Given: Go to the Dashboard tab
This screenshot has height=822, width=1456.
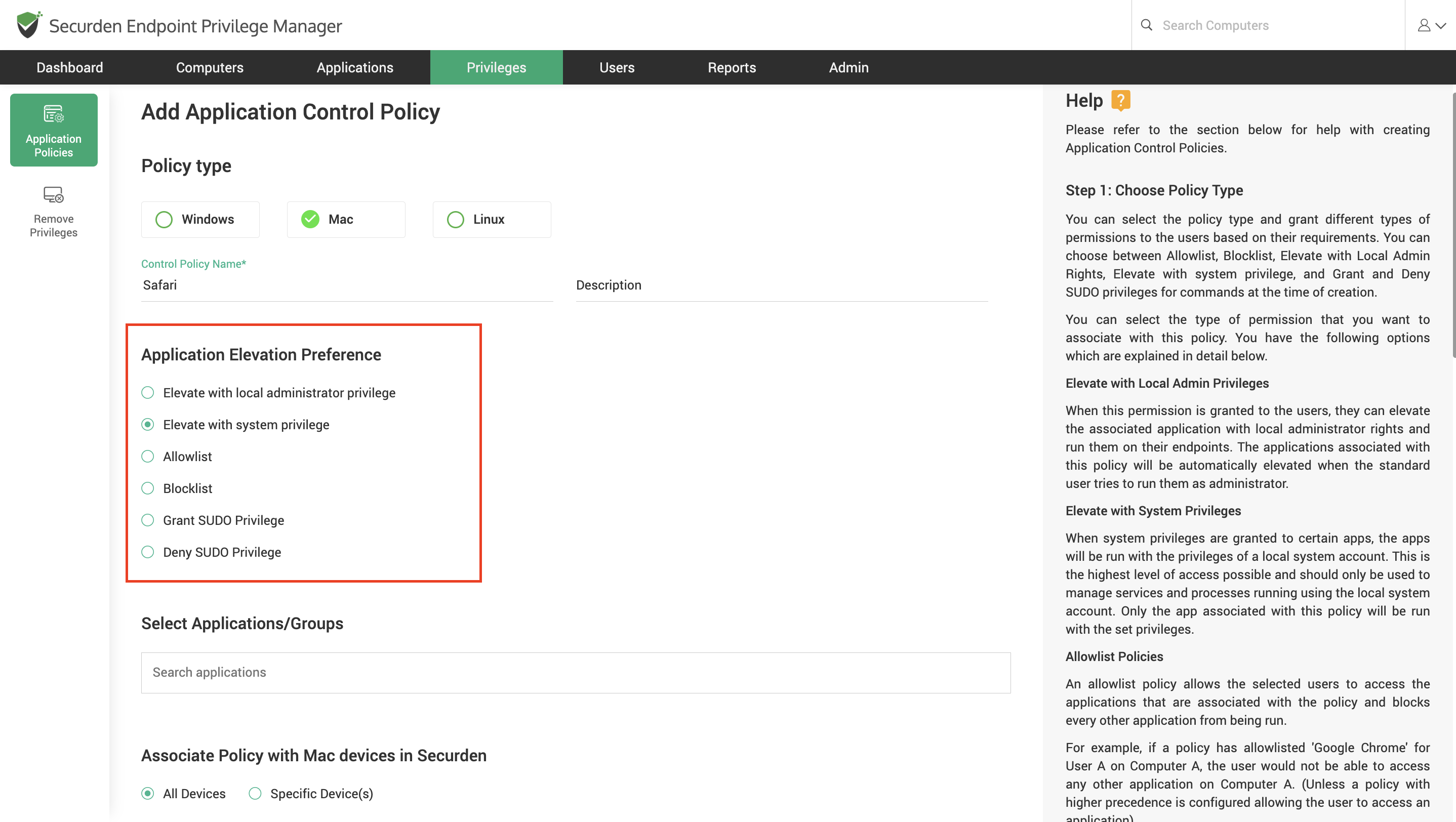Looking at the screenshot, I should point(69,67).
